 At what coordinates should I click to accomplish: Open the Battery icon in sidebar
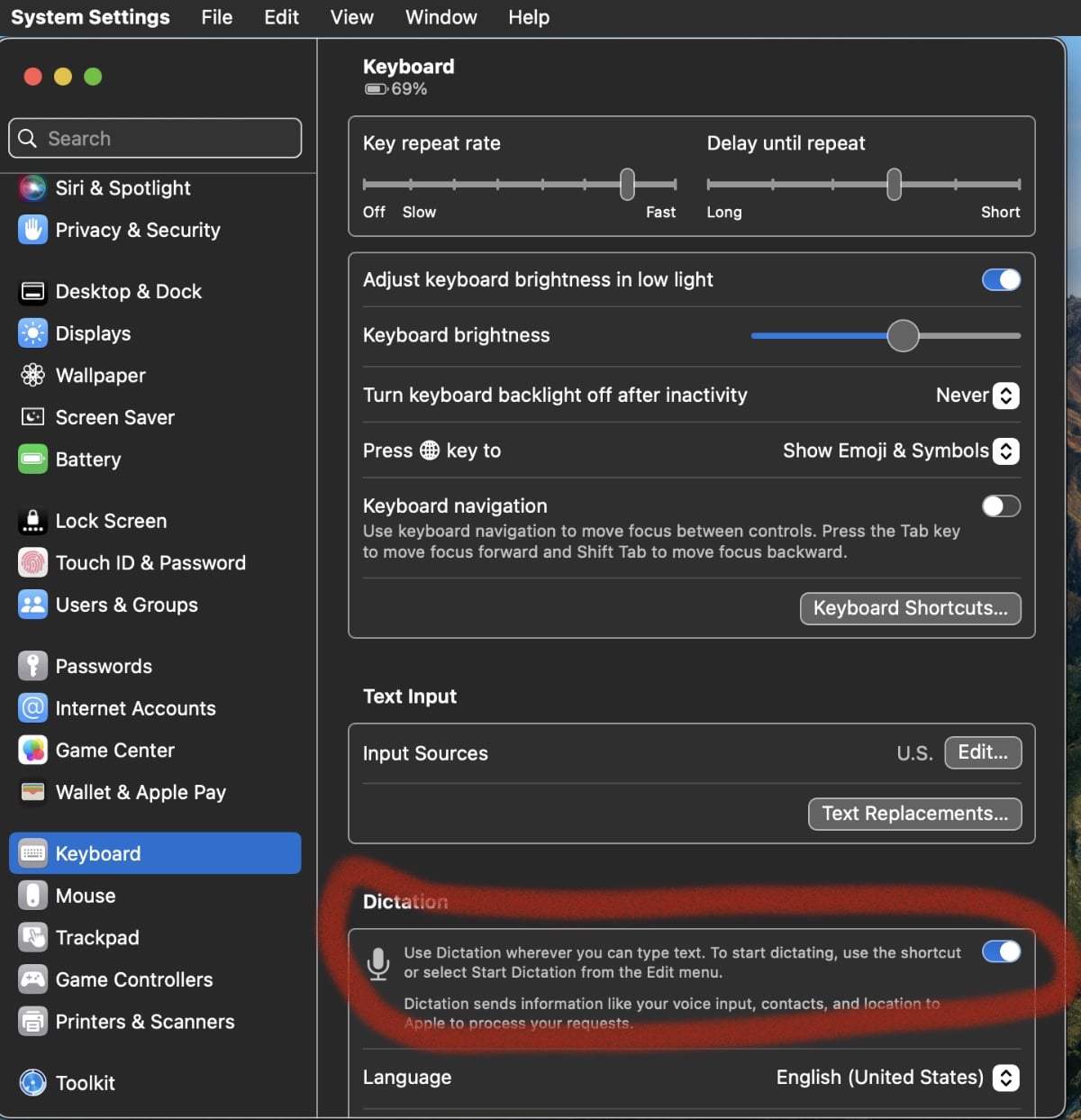32,459
